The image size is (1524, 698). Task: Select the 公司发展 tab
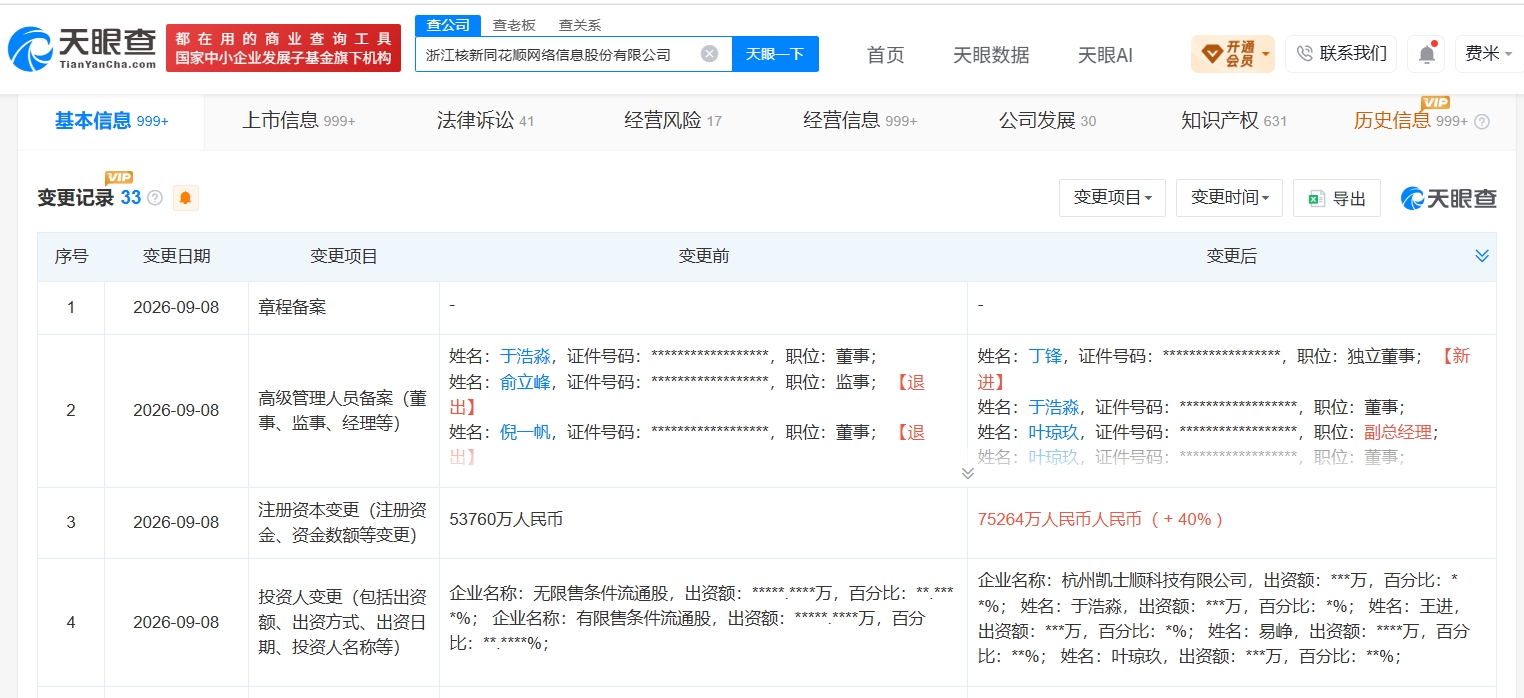(1047, 121)
